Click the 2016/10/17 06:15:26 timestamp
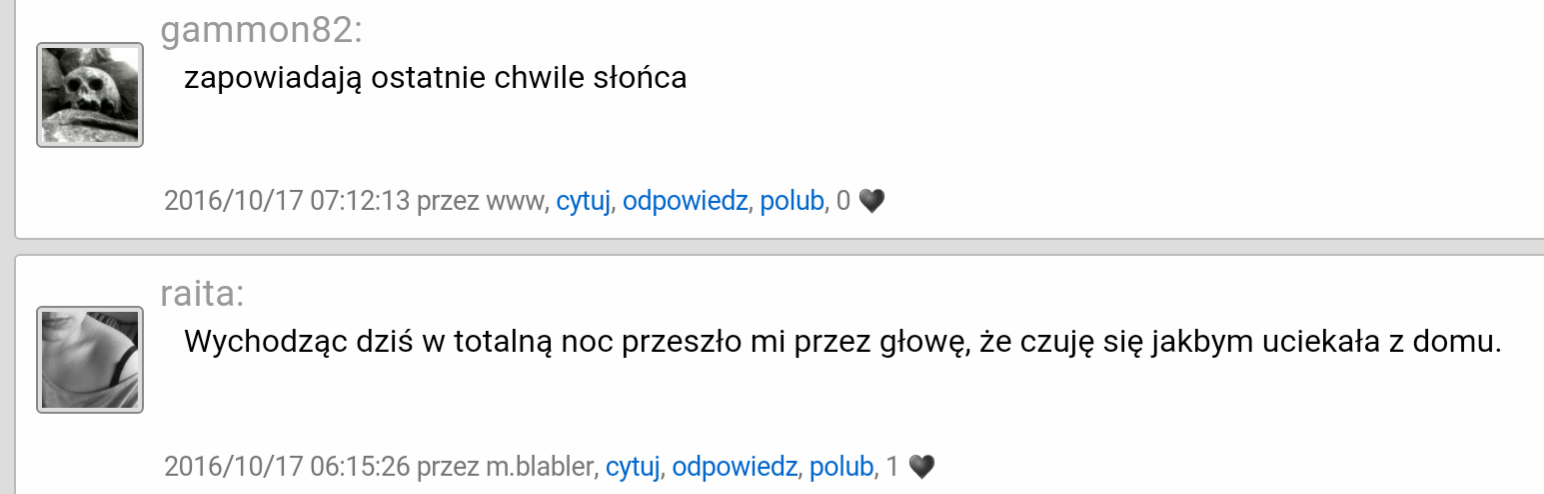The height and width of the screenshot is (494, 1544). tap(287, 466)
